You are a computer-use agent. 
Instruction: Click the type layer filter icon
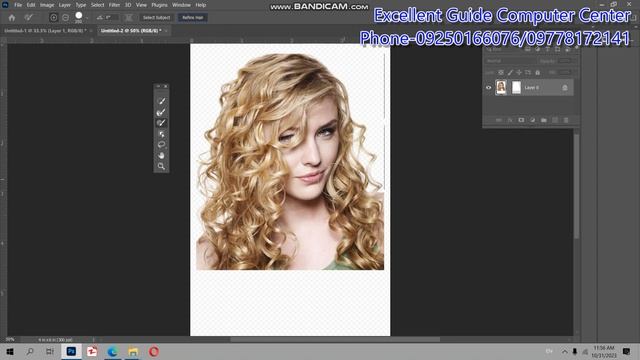click(x=547, y=49)
